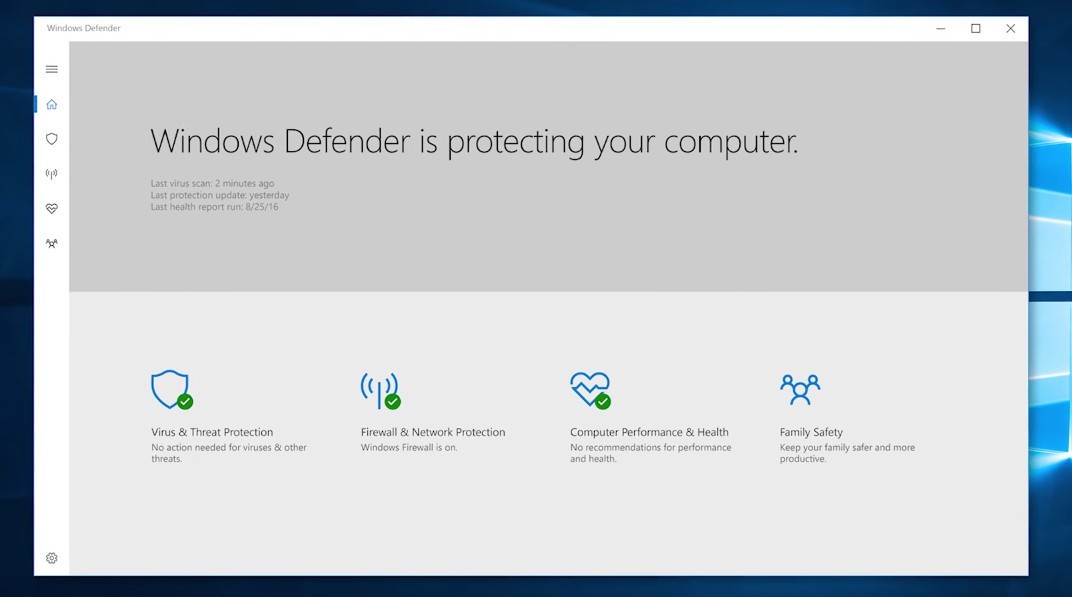Image resolution: width=1072 pixels, height=597 pixels.
Task: Open the sidebar heart health icon
Action: click(52, 208)
